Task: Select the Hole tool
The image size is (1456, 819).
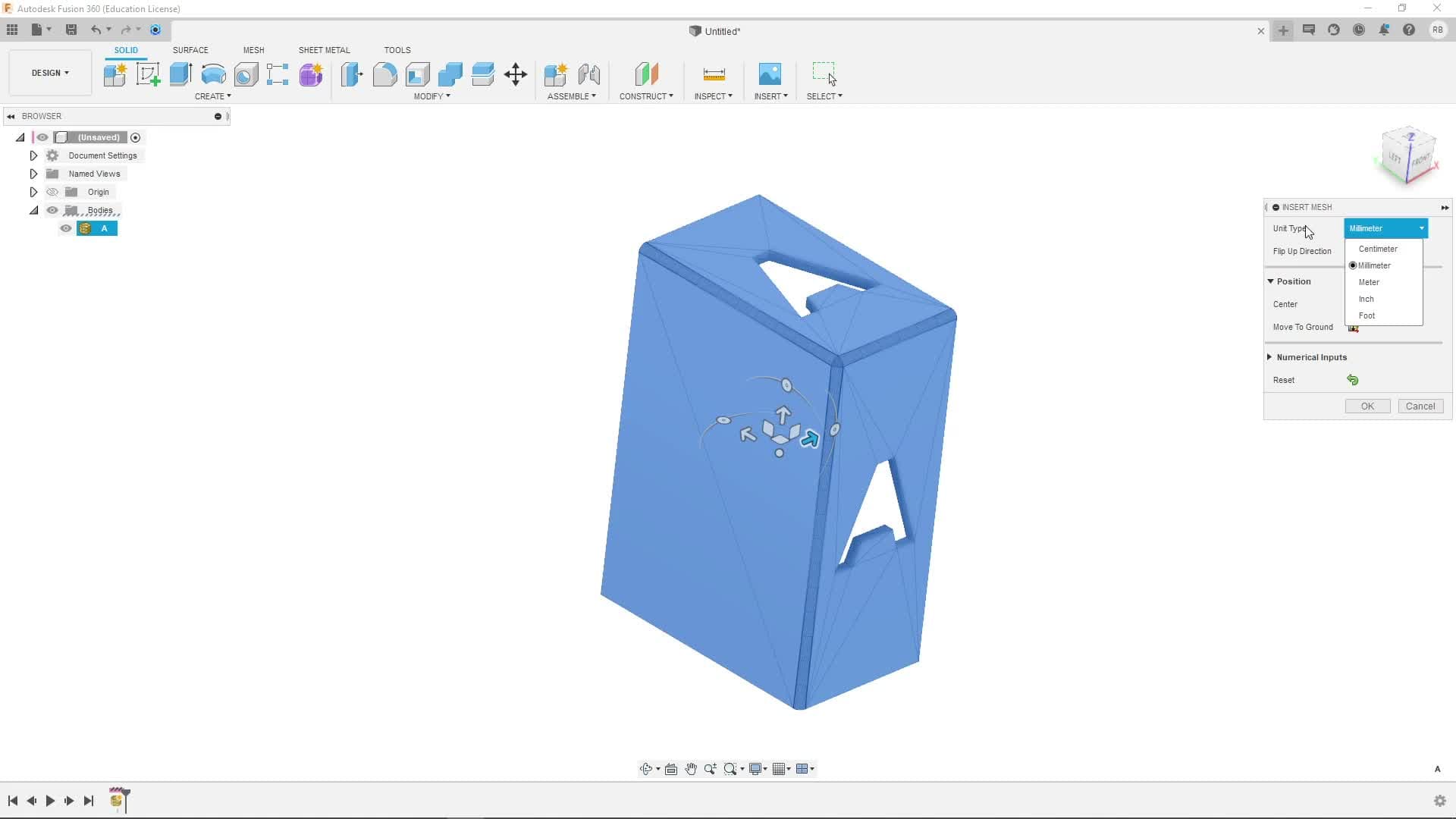Action: pyautogui.click(x=246, y=74)
